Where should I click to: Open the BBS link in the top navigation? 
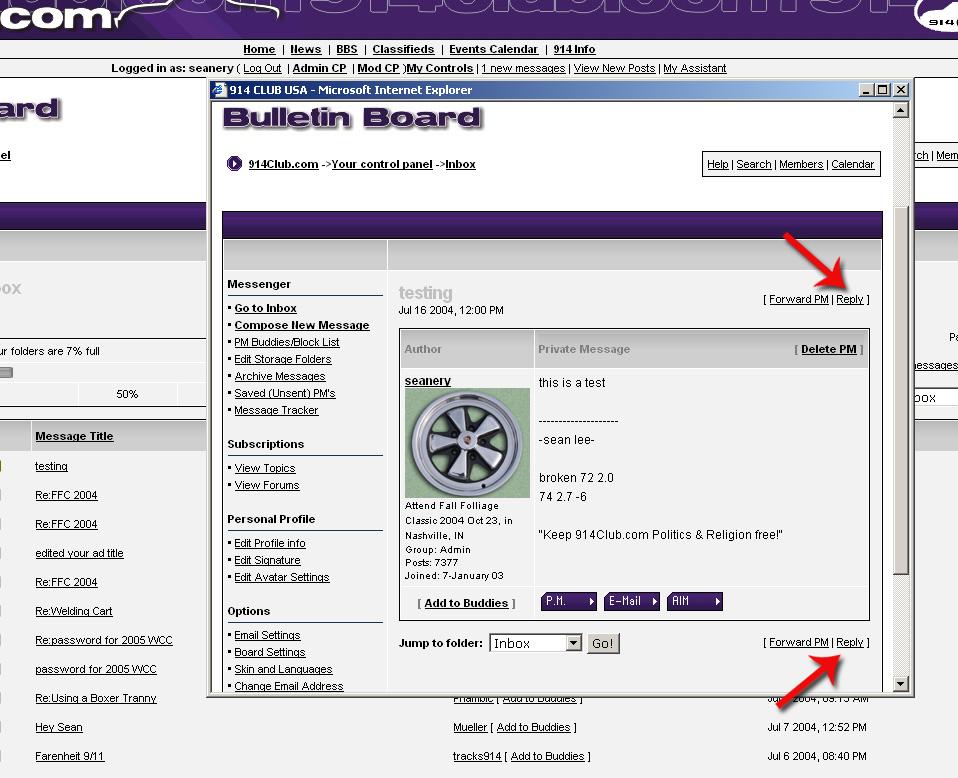point(347,50)
